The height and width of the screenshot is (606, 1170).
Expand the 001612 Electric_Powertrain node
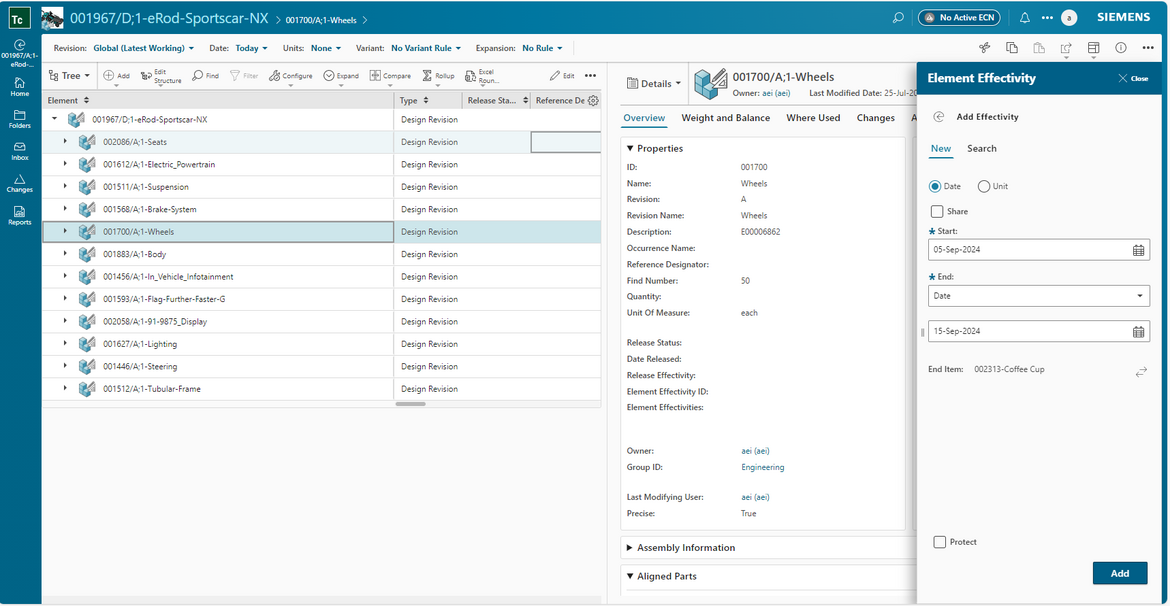64,163
